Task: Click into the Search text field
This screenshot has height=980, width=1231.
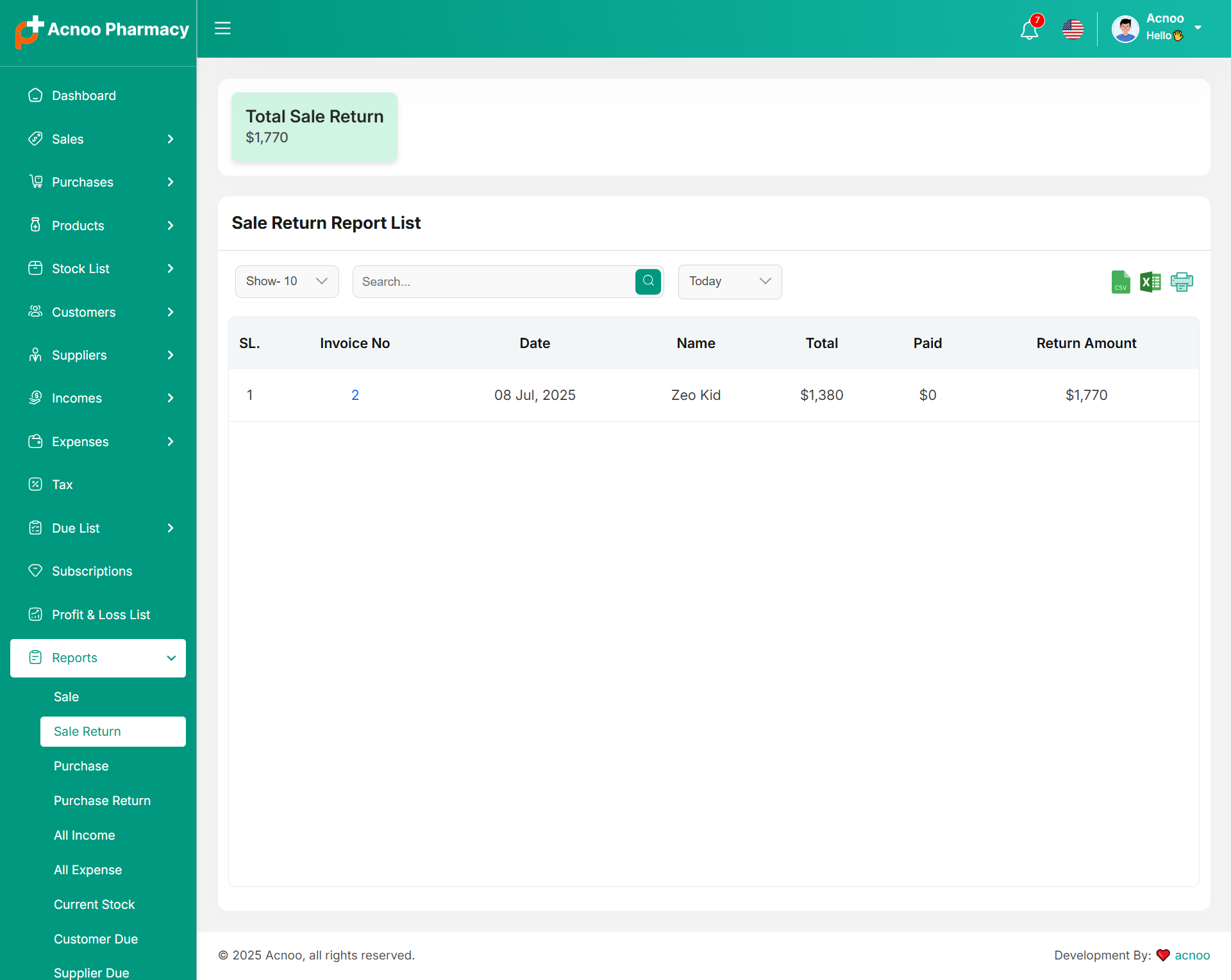Action: pos(494,281)
